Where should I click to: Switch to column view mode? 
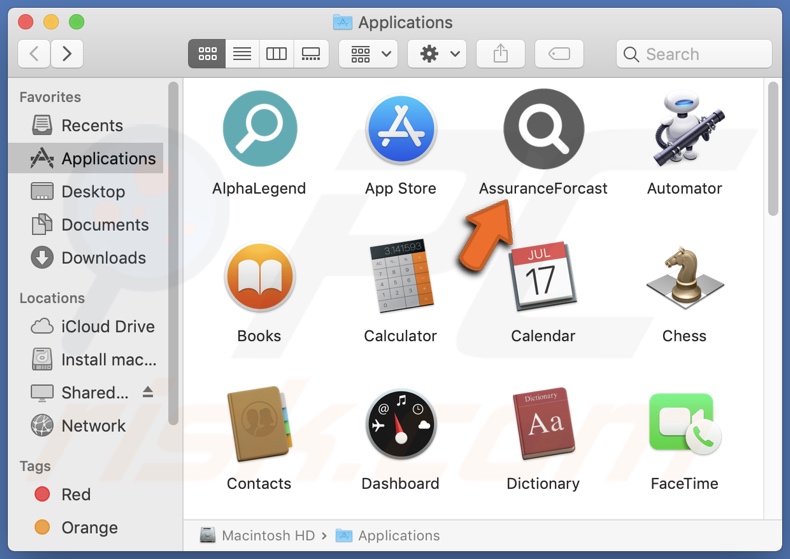276,53
